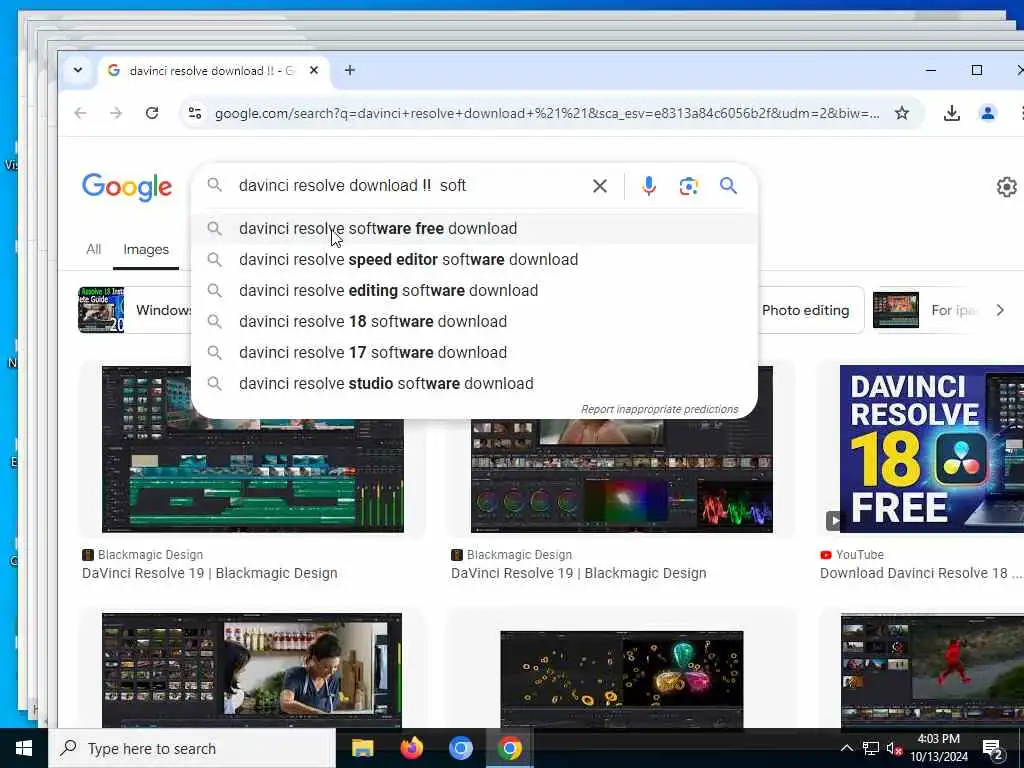This screenshot has height=768, width=1024.
Task: Click second DaVinci Resolve 19 | Blackmagic Design title
Action: click(x=579, y=573)
